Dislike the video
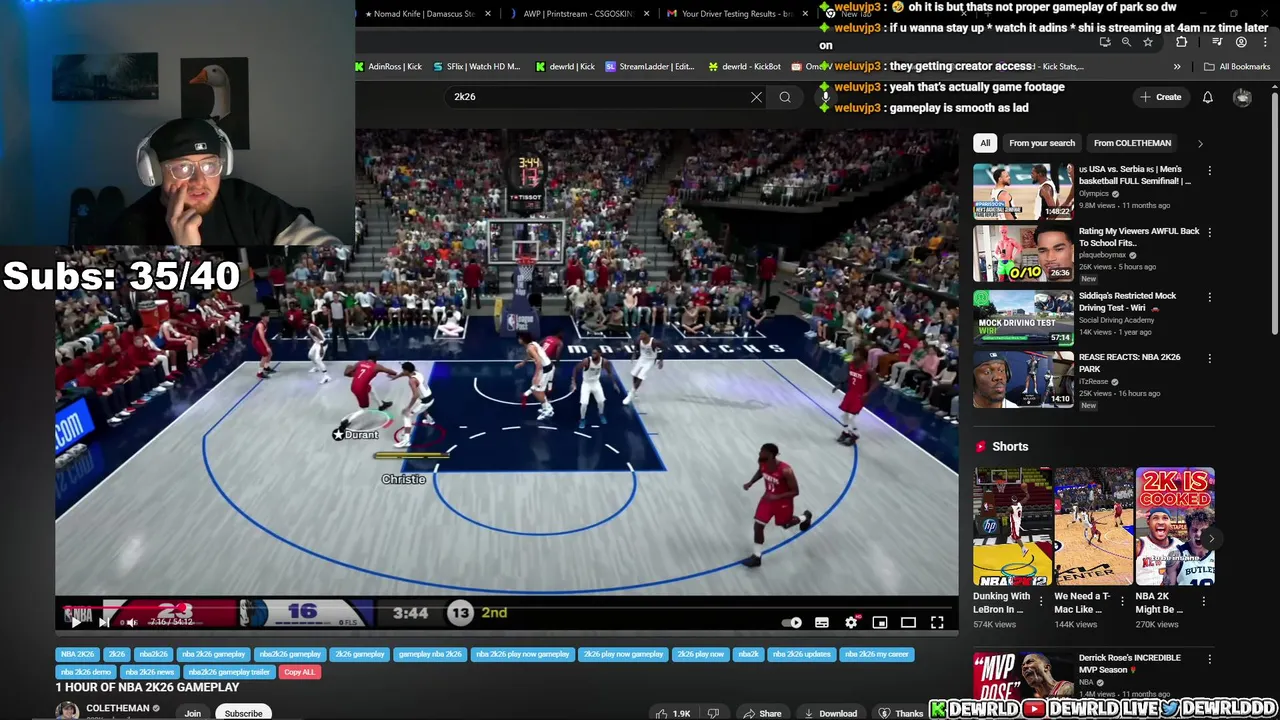 [x=713, y=713]
